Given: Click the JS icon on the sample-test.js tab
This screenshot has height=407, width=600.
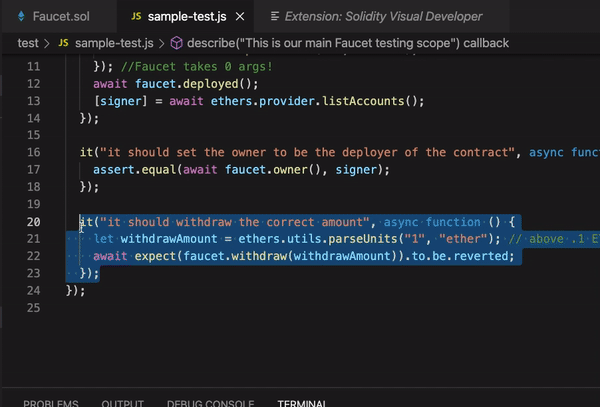Looking at the screenshot, I should tap(136, 16).
